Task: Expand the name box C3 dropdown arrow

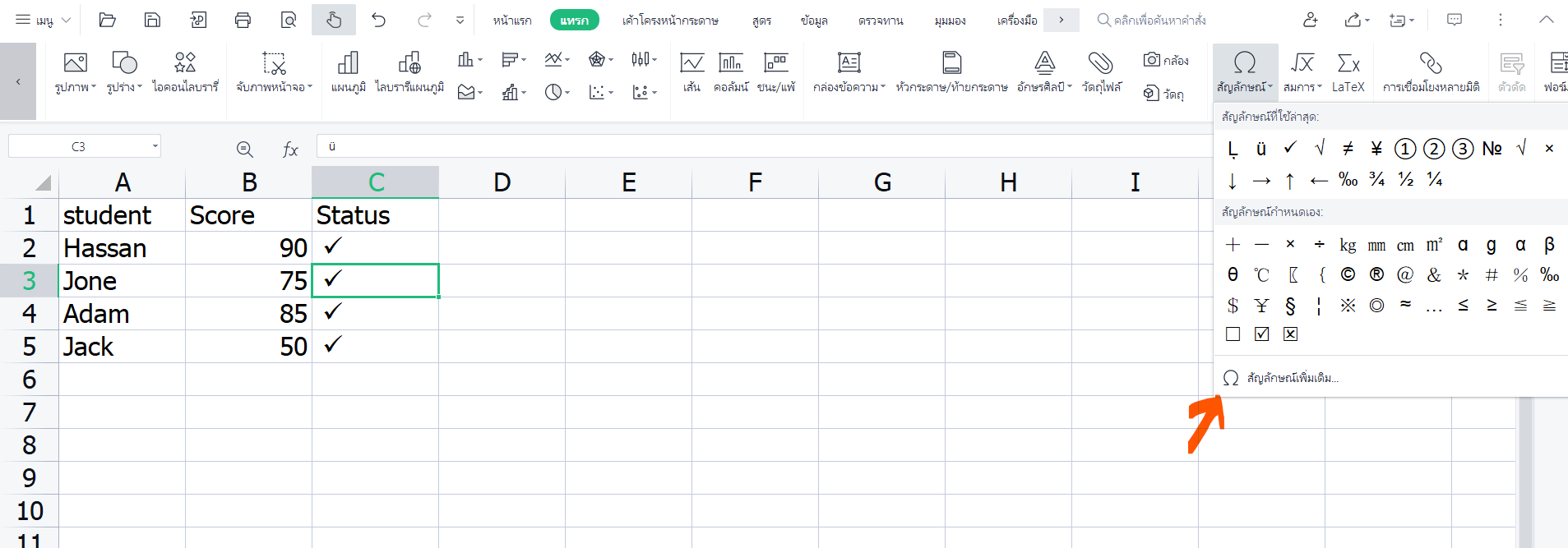Action: coord(155,146)
